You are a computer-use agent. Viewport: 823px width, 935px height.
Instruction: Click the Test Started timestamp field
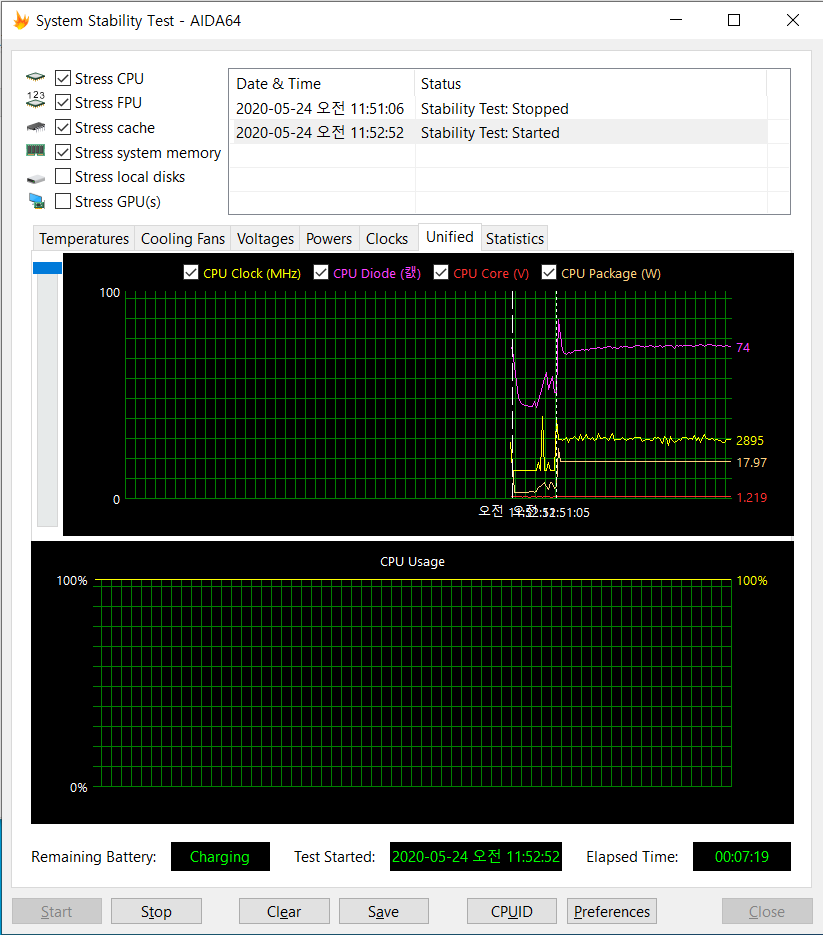(x=475, y=856)
